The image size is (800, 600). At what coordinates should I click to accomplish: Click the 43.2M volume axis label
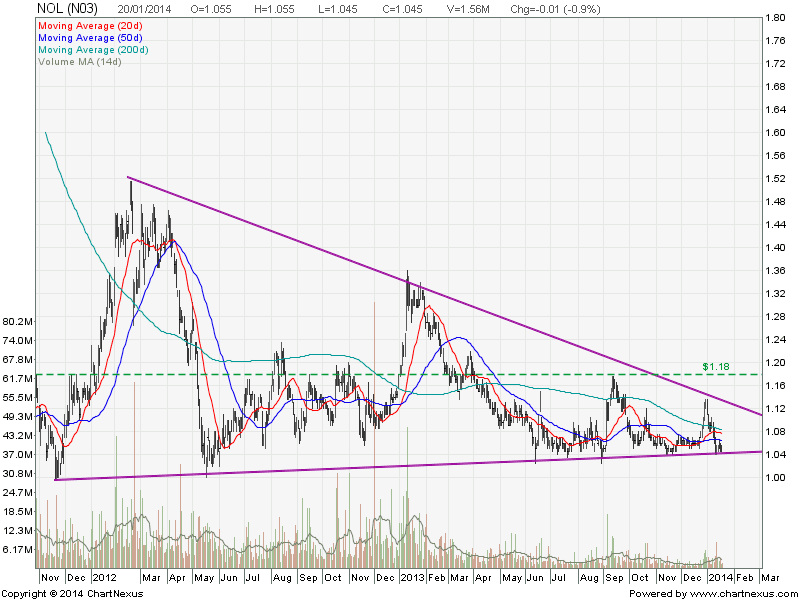click(x=18, y=435)
